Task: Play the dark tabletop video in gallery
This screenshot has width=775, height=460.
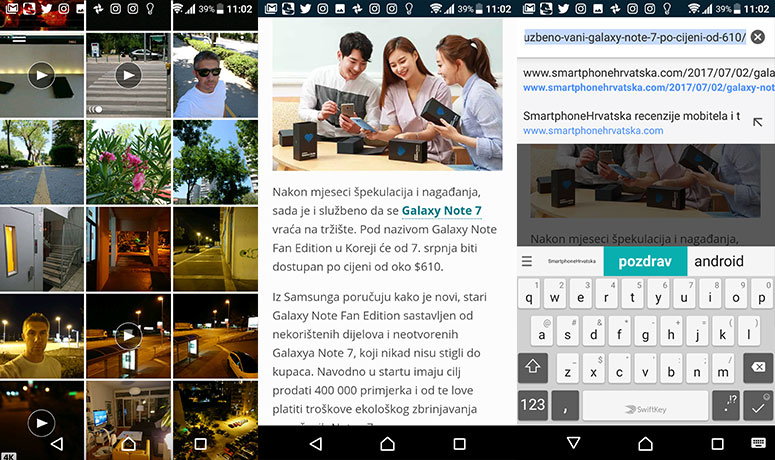Action: click(x=42, y=75)
